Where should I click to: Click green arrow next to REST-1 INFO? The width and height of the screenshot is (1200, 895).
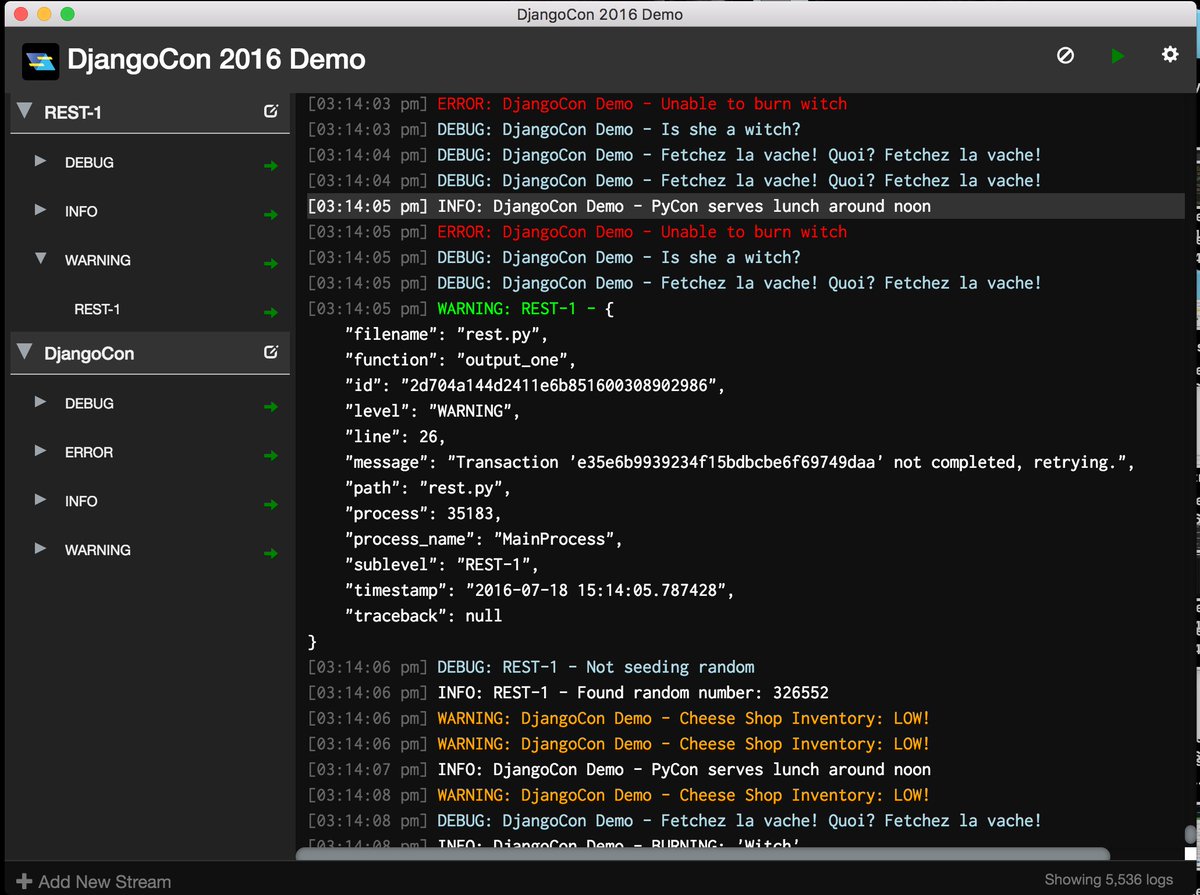270,215
